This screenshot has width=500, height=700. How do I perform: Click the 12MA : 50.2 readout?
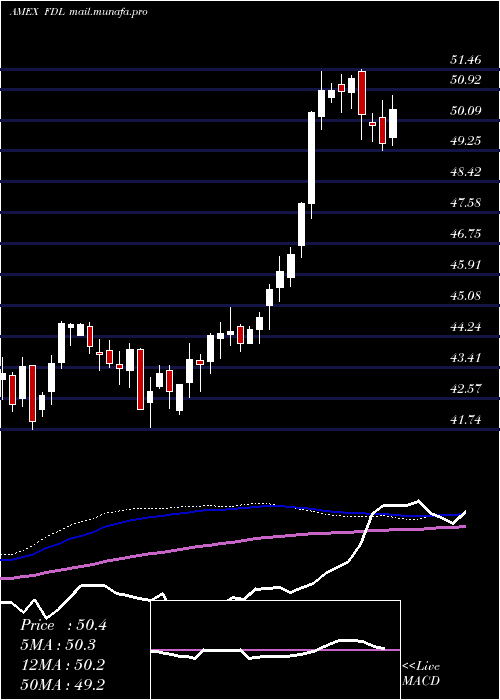[x=62, y=665]
